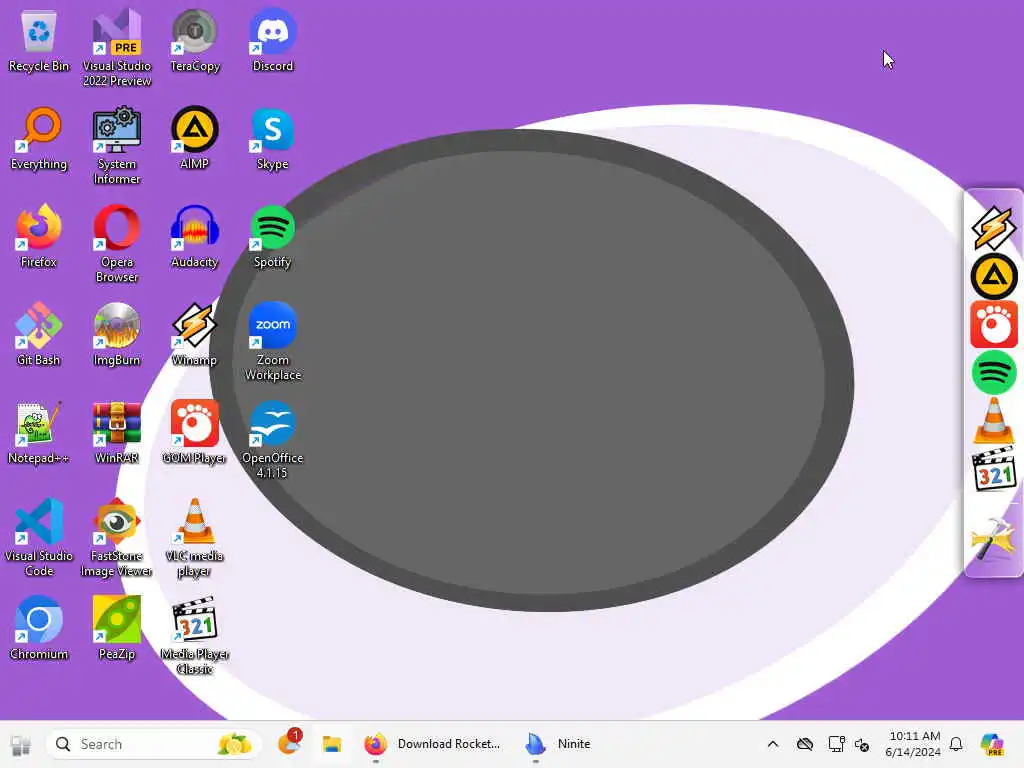Select the labeled GOM Player desktop shortcut
Screen dimensions: 1024x768
coord(195,432)
